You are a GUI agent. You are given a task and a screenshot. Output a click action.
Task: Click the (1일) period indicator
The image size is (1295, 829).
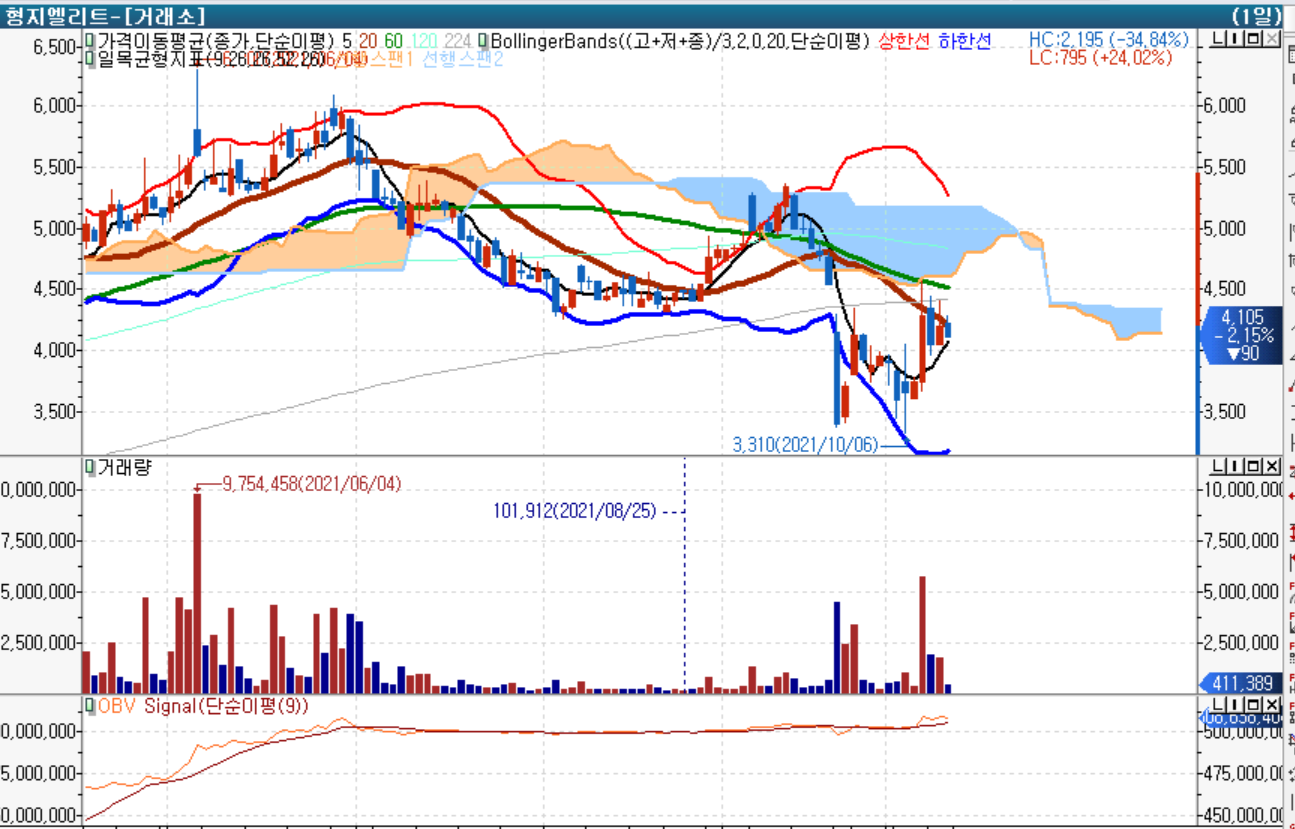coord(1256,15)
